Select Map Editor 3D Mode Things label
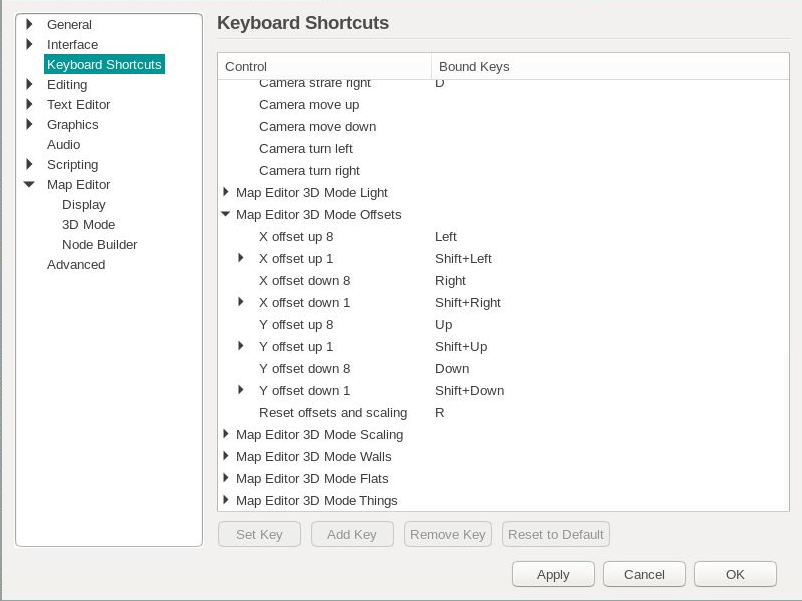Image resolution: width=802 pixels, height=601 pixels. [317, 500]
